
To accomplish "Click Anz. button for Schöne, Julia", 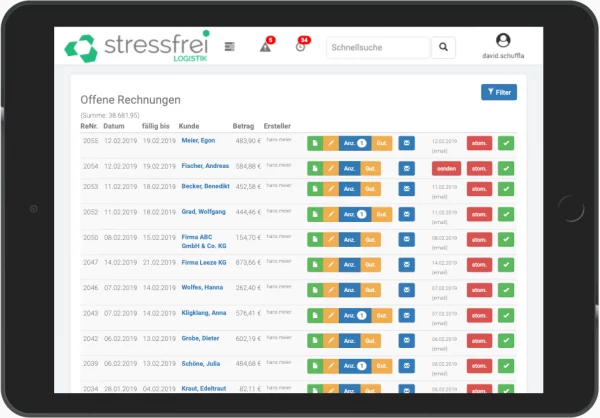I will tap(355, 366).
